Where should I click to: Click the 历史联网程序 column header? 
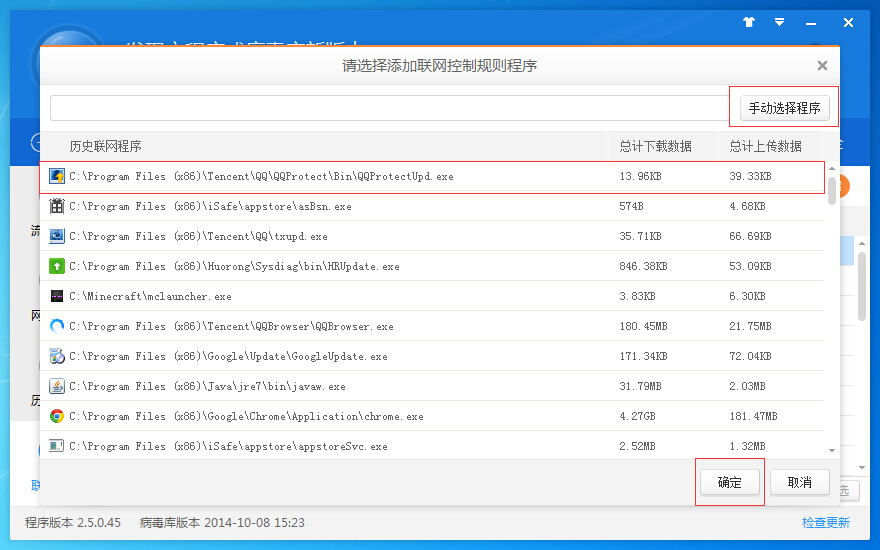[x=105, y=146]
